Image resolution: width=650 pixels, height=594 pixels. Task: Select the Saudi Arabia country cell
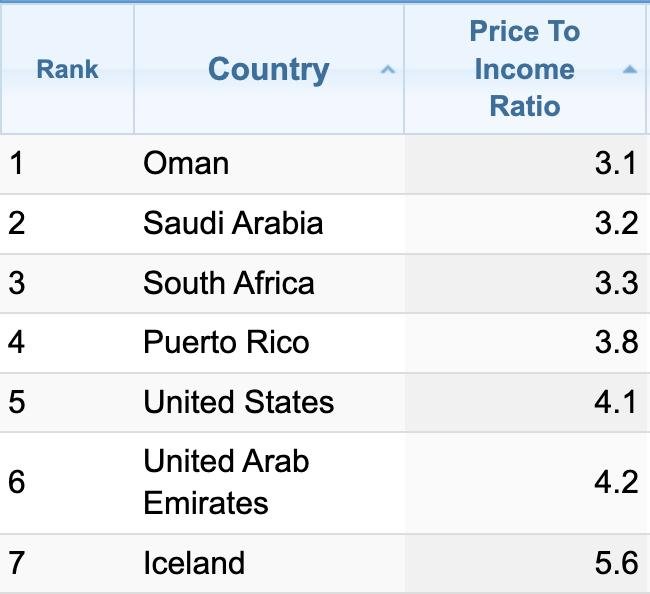pos(233,222)
